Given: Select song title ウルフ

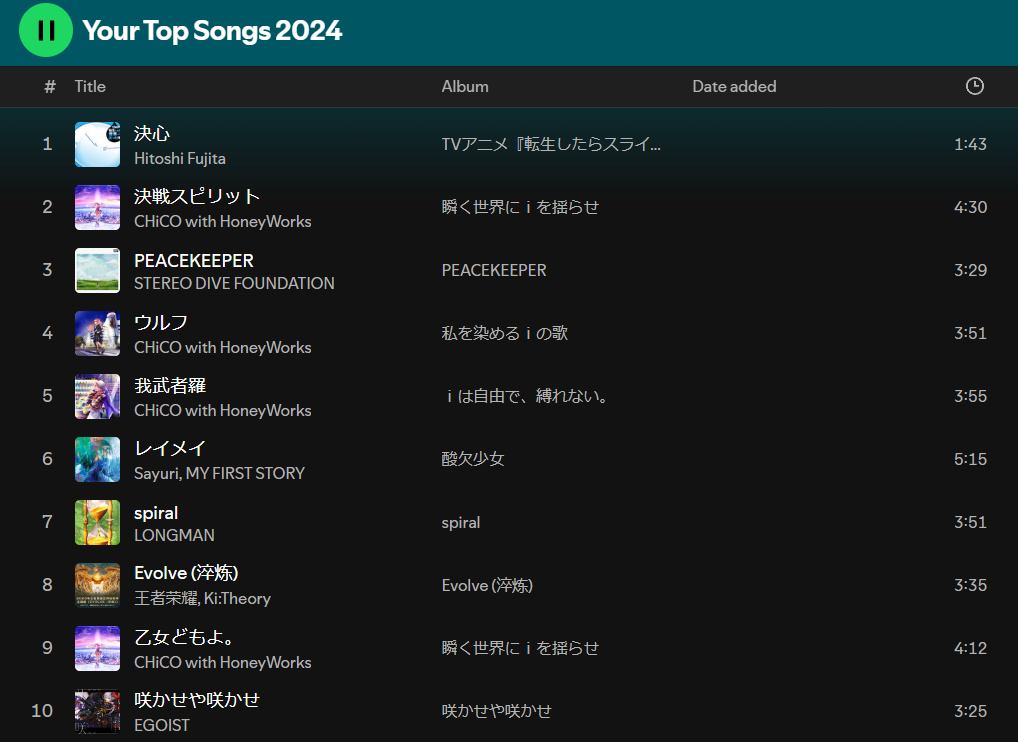Looking at the screenshot, I should pyautogui.click(x=161, y=322).
